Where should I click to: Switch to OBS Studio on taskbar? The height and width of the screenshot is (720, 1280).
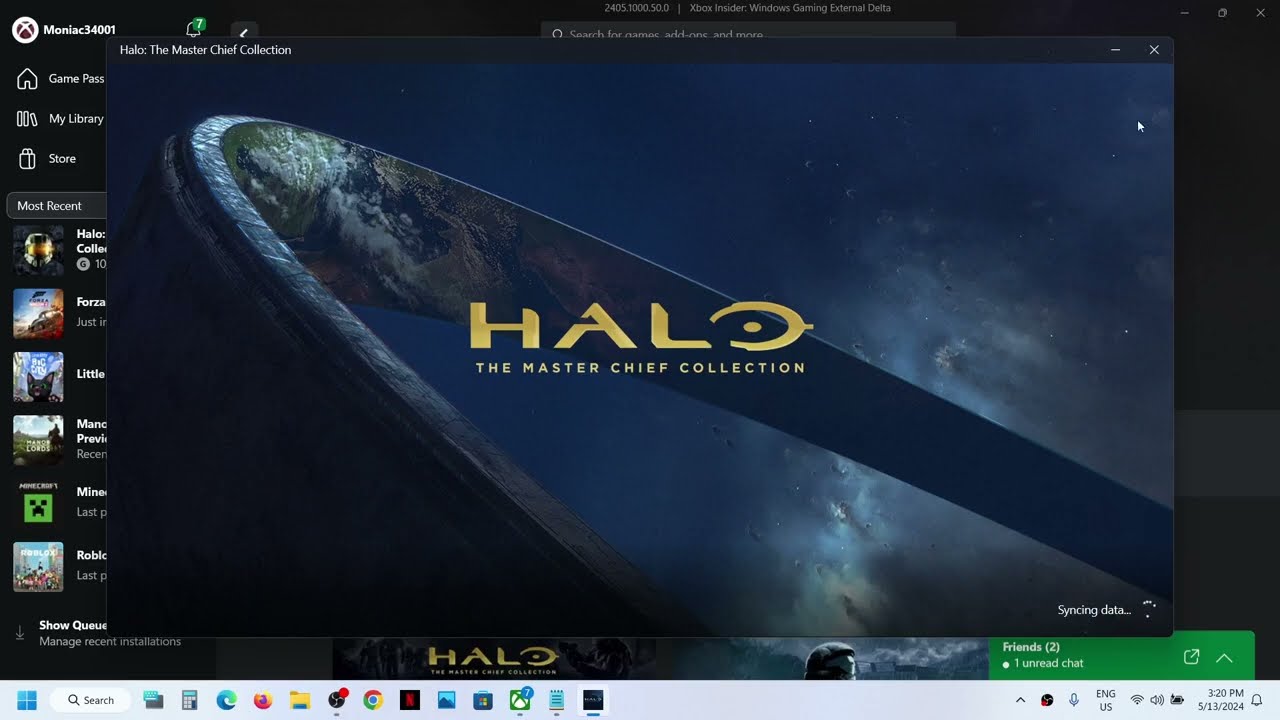click(x=337, y=700)
